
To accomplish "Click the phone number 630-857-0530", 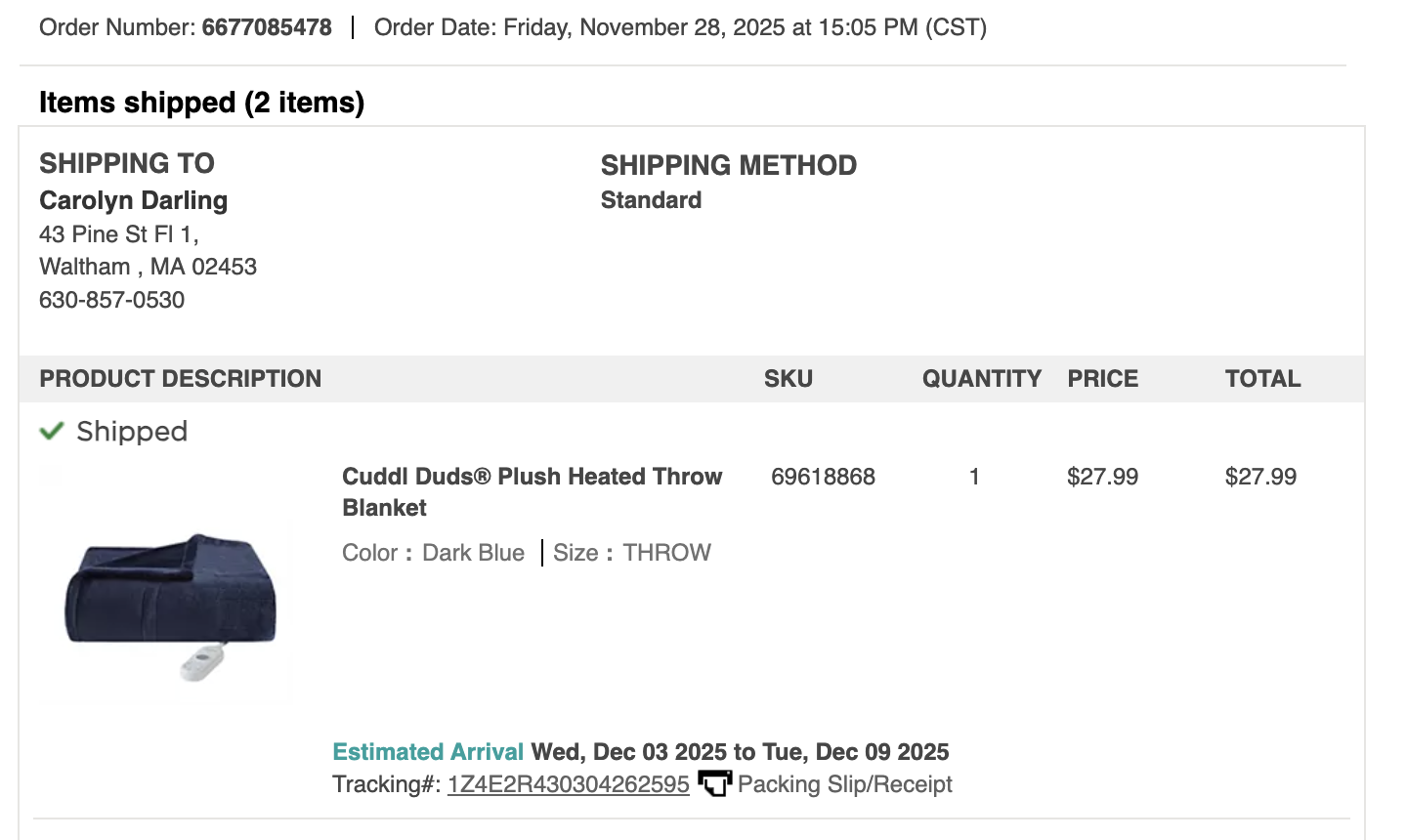I will pyautogui.click(x=112, y=300).
